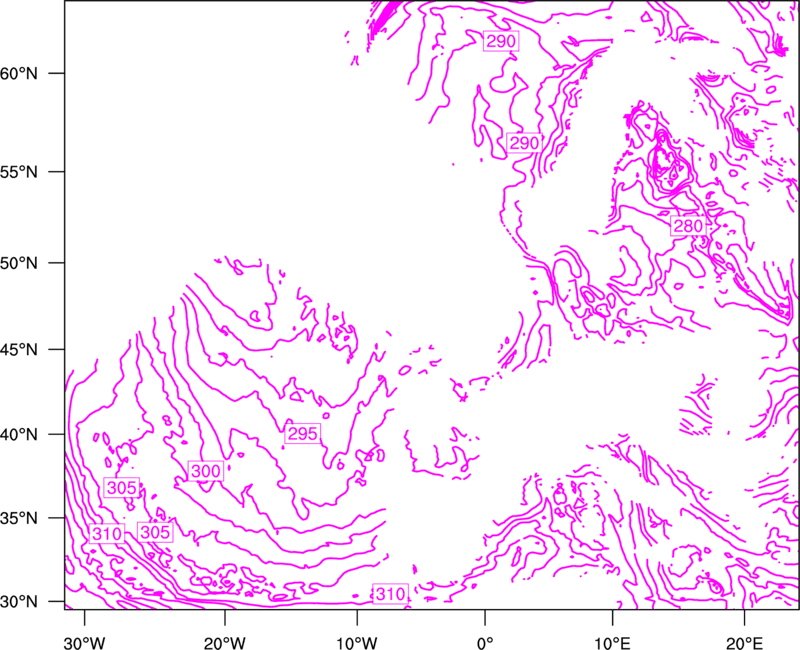This screenshot has height=650, width=800.
Task: Select the 10°E longitude axis label
Action: coord(612,643)
